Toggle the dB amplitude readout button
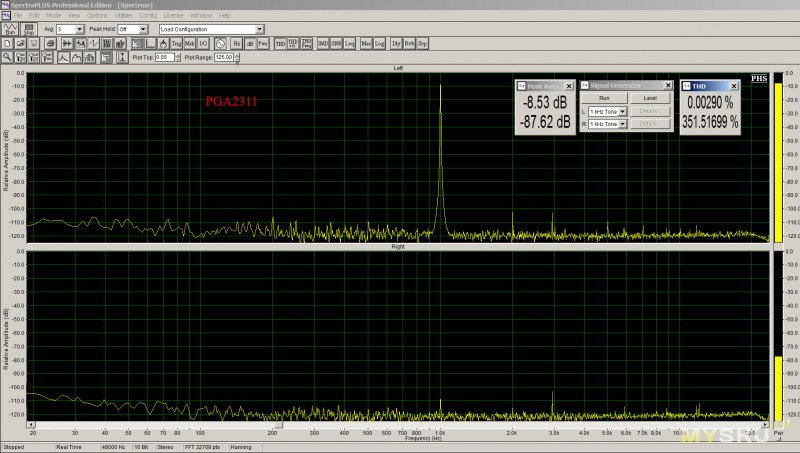The image size is (800, 453). [x=249, y=44]
